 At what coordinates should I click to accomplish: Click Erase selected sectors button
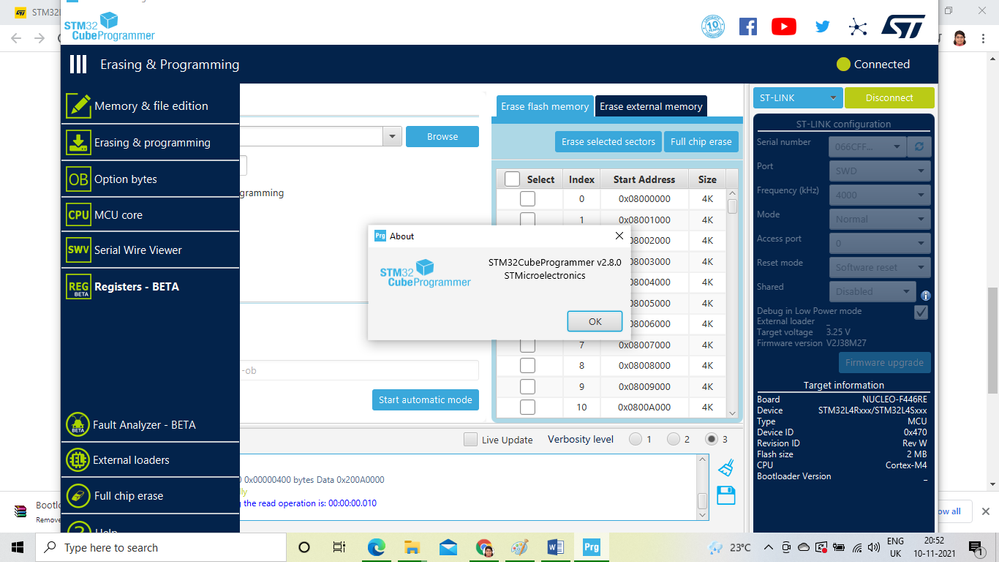coord(608,141)
